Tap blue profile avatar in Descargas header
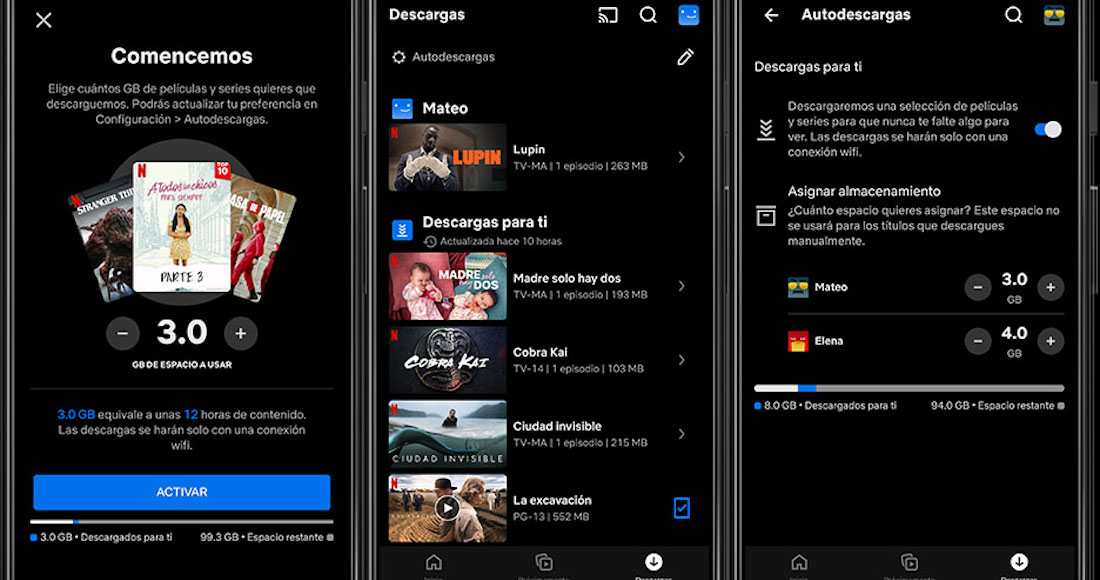Screen dimensions: 1100x580 click(x=688, y=15)
